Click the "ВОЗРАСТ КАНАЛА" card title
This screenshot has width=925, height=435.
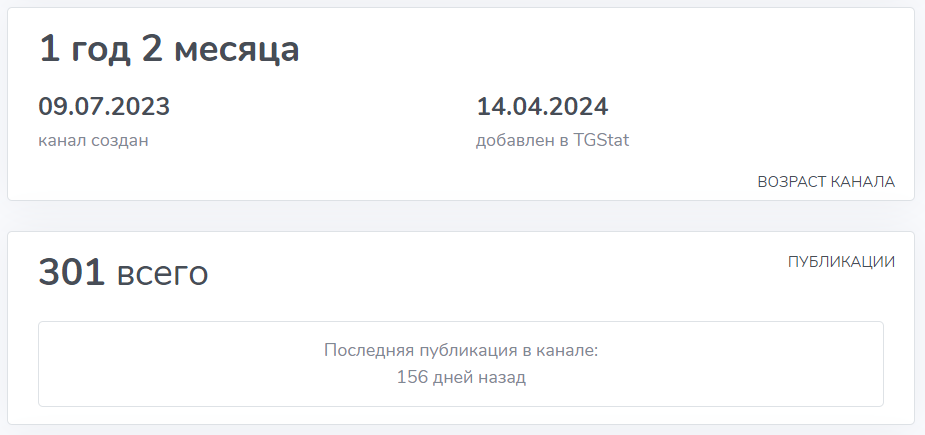[825, 182]
